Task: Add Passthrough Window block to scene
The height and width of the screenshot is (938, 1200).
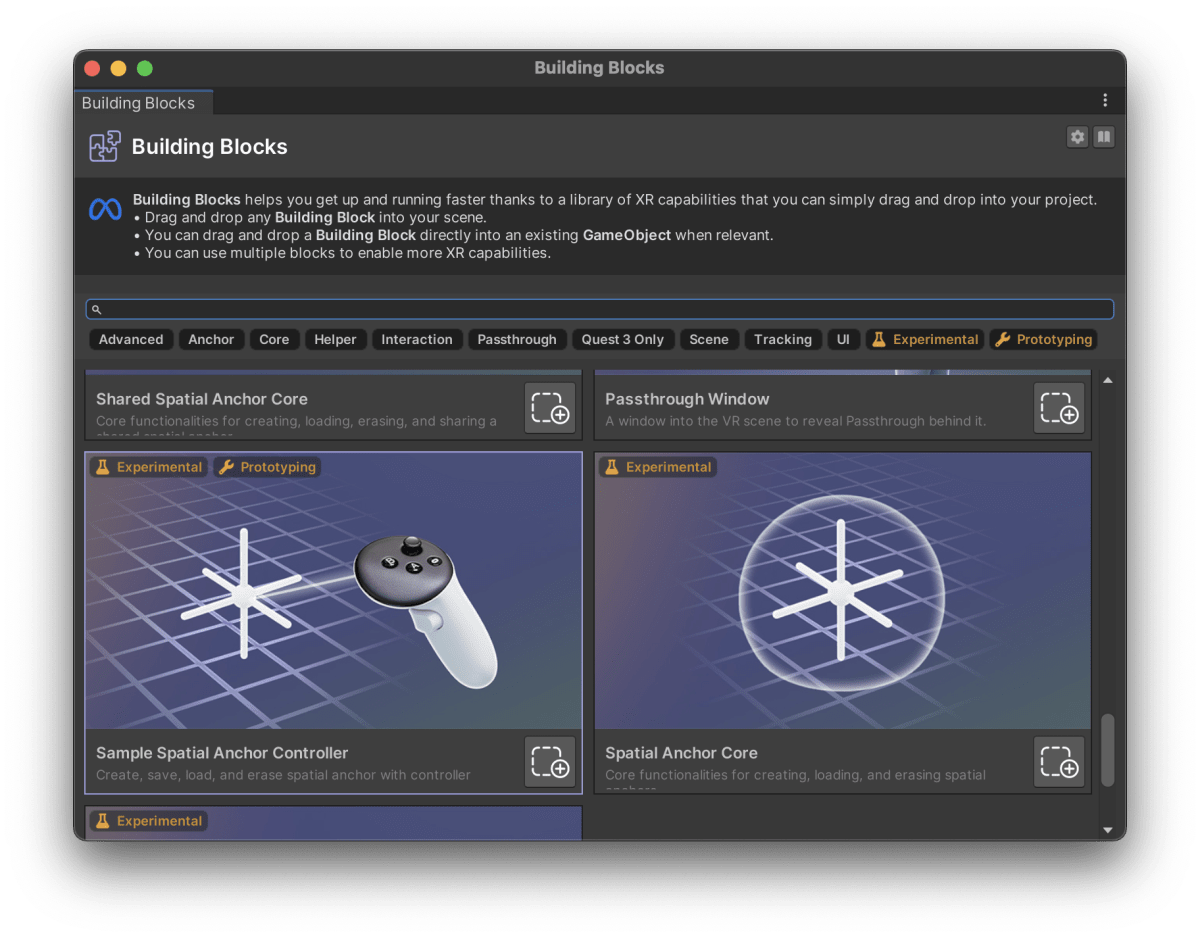Action: (x=1059, y=407)
